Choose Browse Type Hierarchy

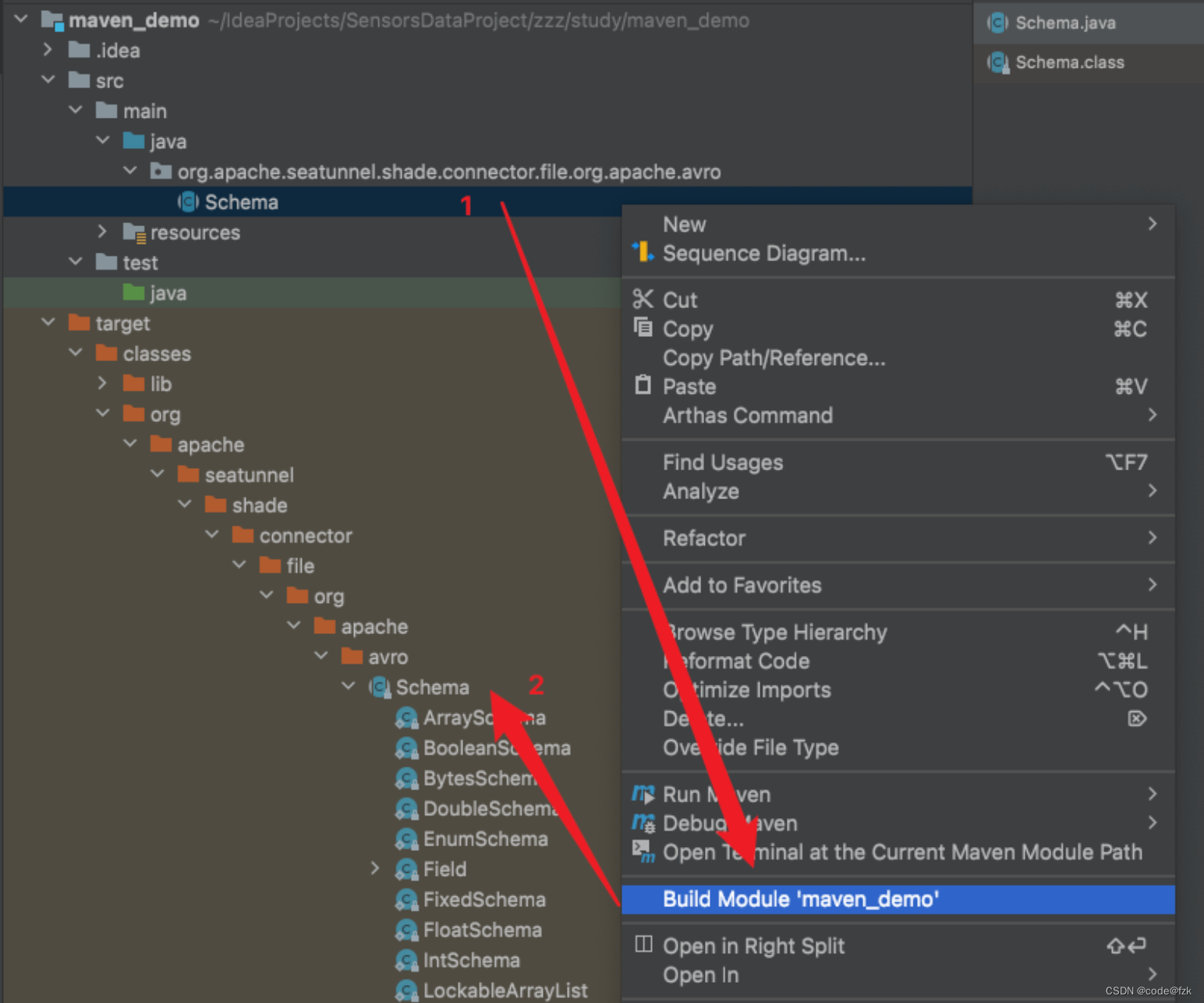898,633
